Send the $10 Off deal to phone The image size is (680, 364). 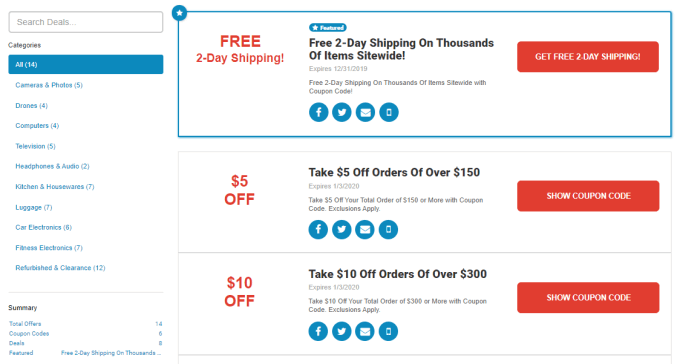(388, 331)
